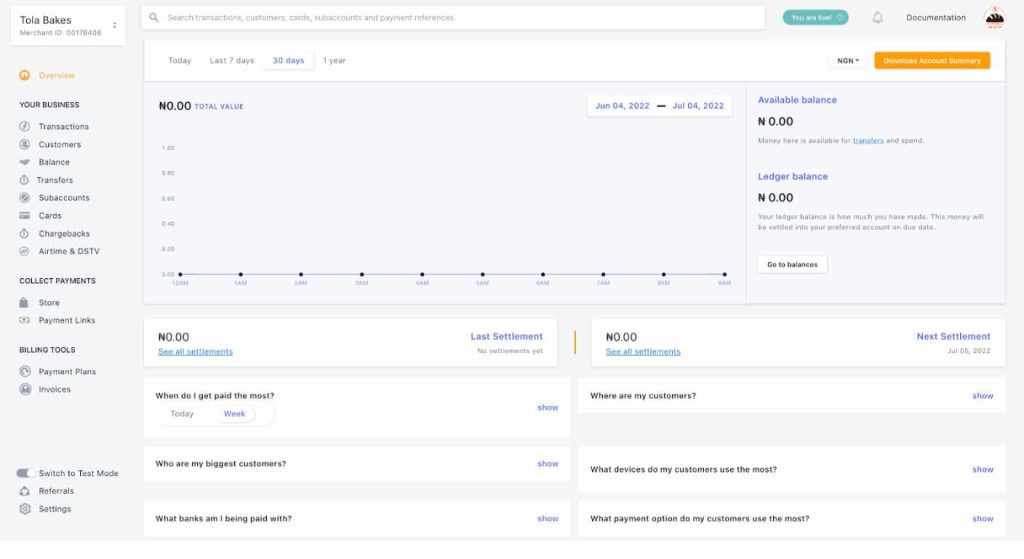Show 'When do I get paid the most?'
The image size is (1024, 559).
(547, 407)
